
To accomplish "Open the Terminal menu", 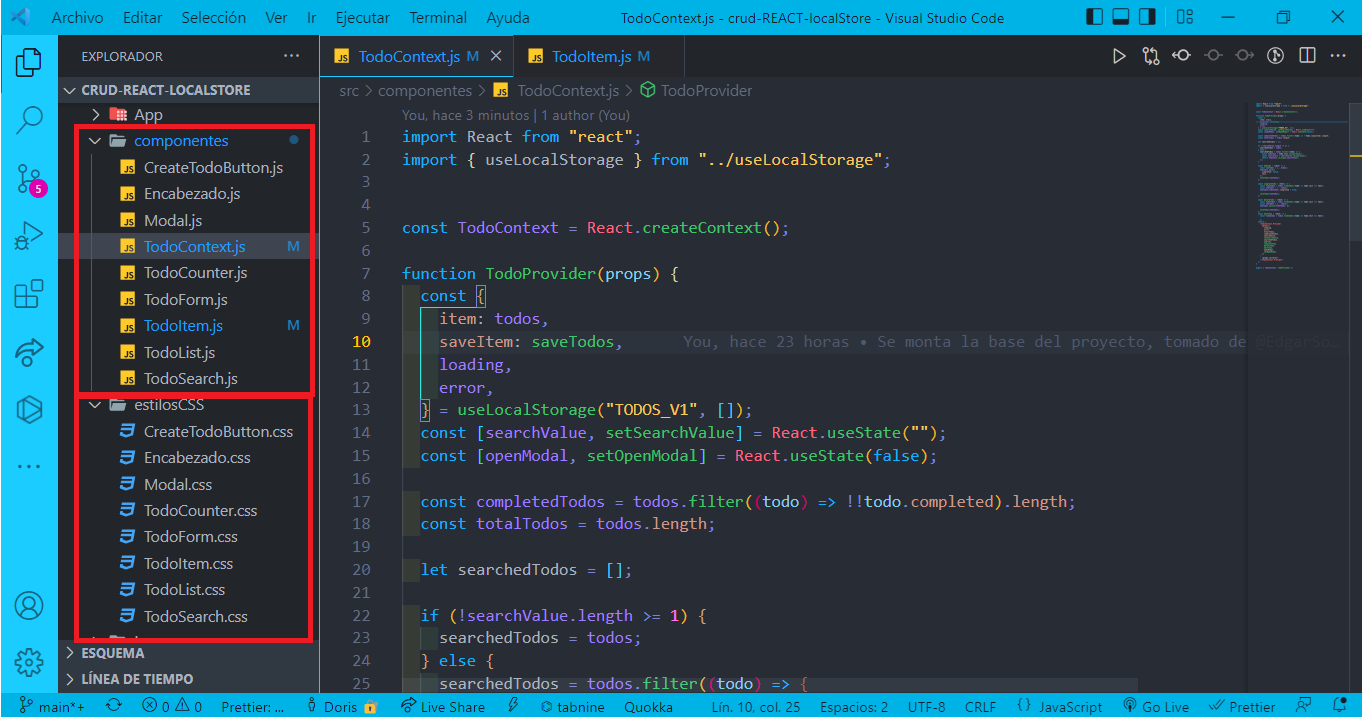I will 437,17.
